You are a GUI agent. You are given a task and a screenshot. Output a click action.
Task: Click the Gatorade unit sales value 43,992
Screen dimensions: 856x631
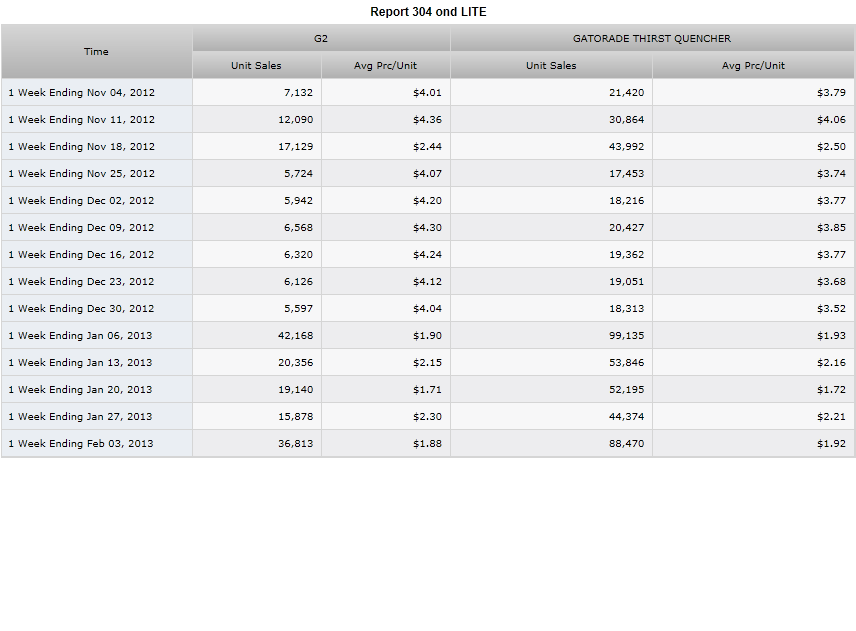[x=626, y=146]
